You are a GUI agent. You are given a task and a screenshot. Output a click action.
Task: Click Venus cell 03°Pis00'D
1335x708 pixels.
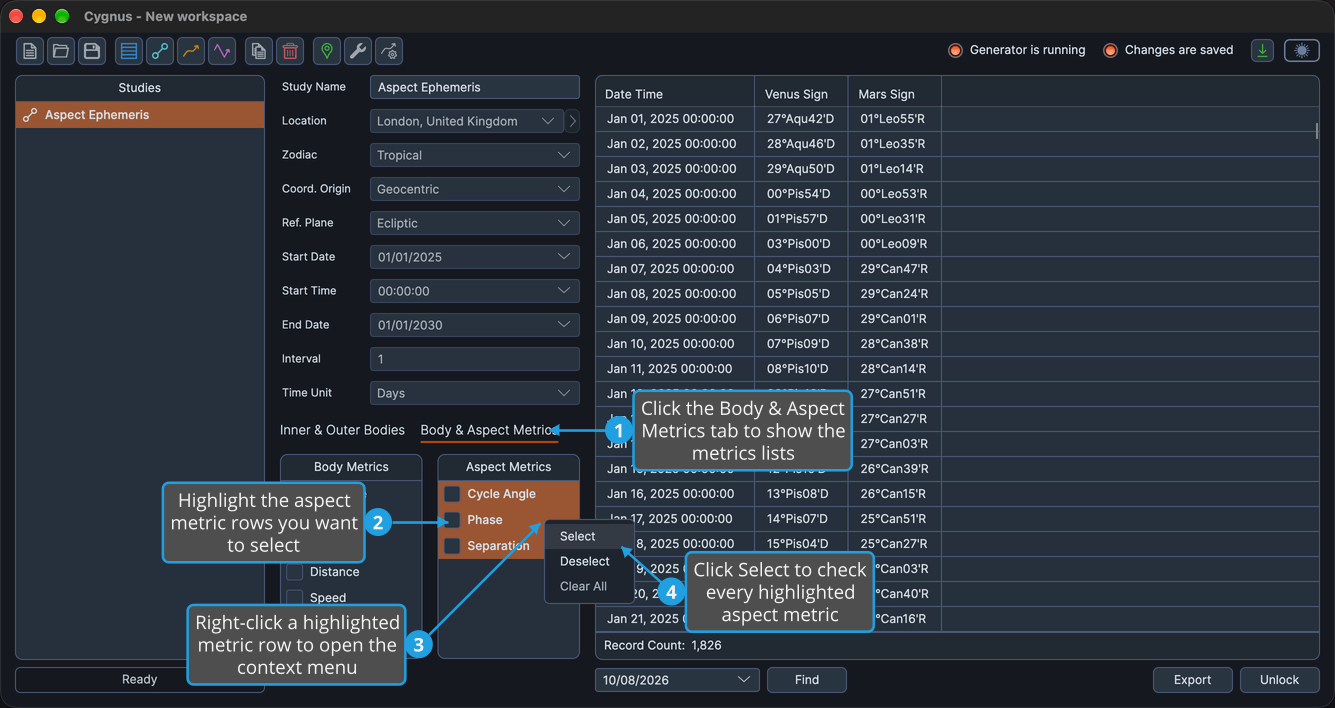point(801,244)
